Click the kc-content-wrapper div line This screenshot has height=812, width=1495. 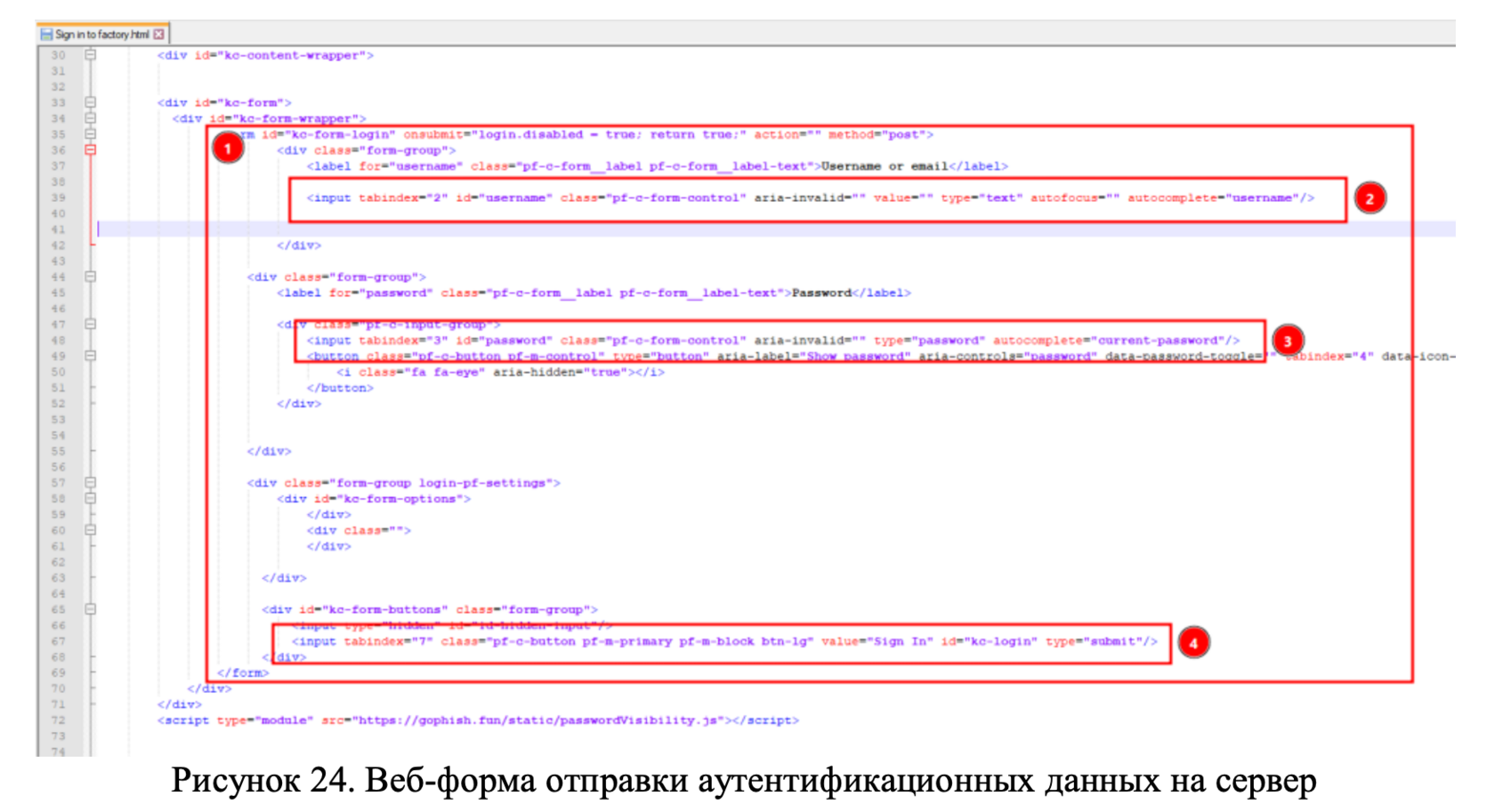tap(265, 55)
